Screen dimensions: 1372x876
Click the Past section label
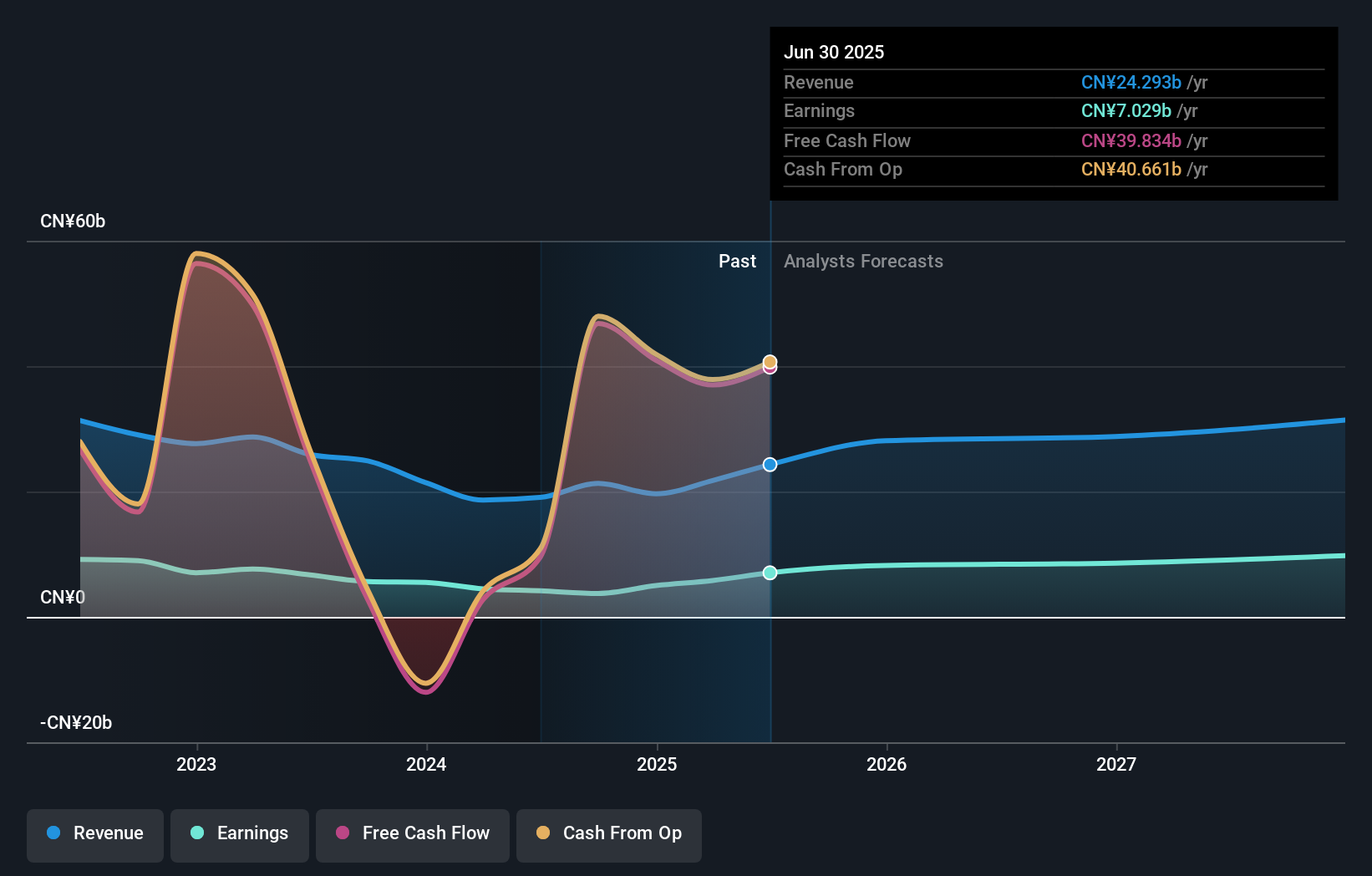(x=737, y=262)
